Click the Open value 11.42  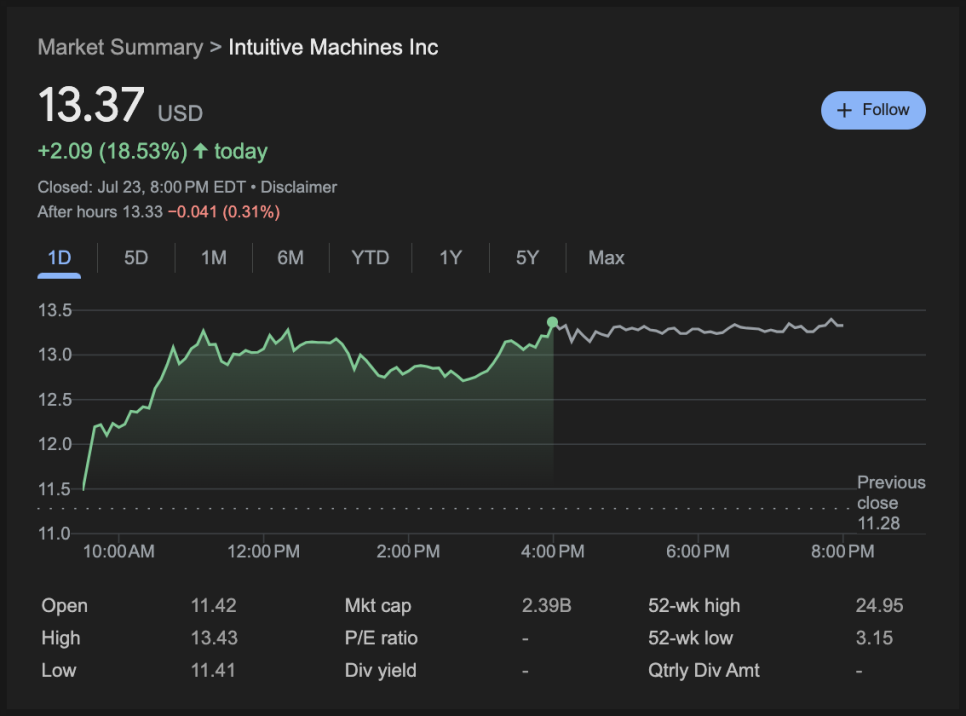pos(214,606)
